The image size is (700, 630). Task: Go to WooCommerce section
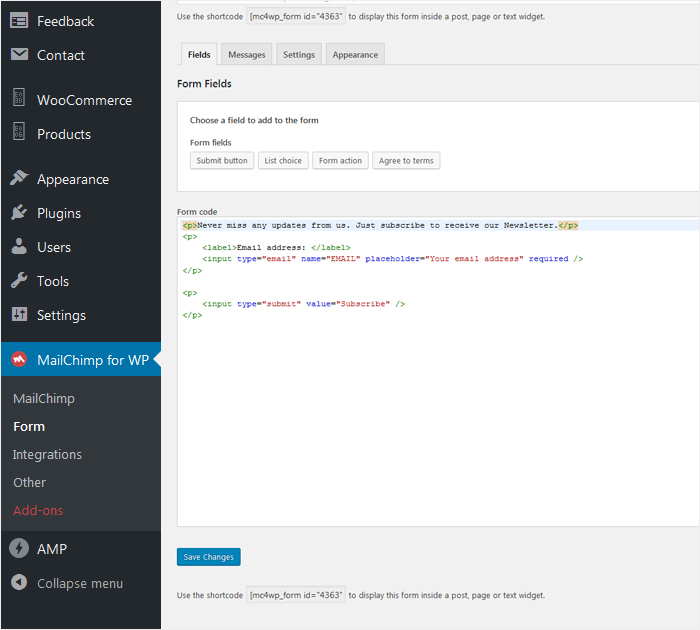pos(84,100)
